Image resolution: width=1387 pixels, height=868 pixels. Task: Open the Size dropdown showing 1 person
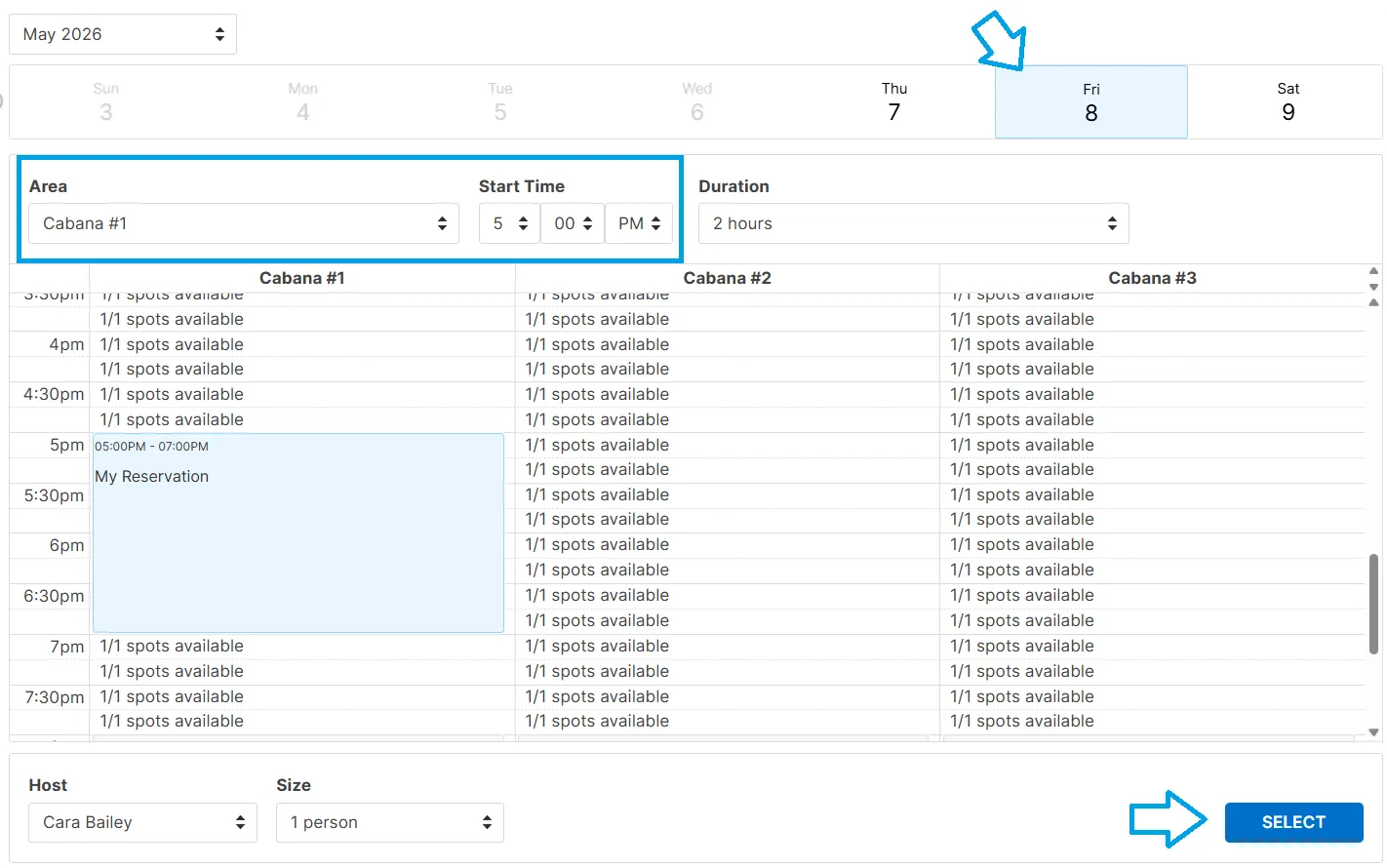pyautogui.click(x=390, y=822)
